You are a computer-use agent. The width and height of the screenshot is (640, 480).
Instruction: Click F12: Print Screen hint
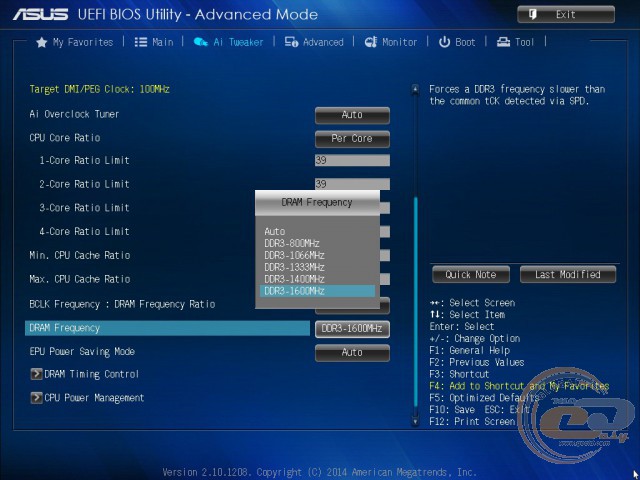coord(472,421)
